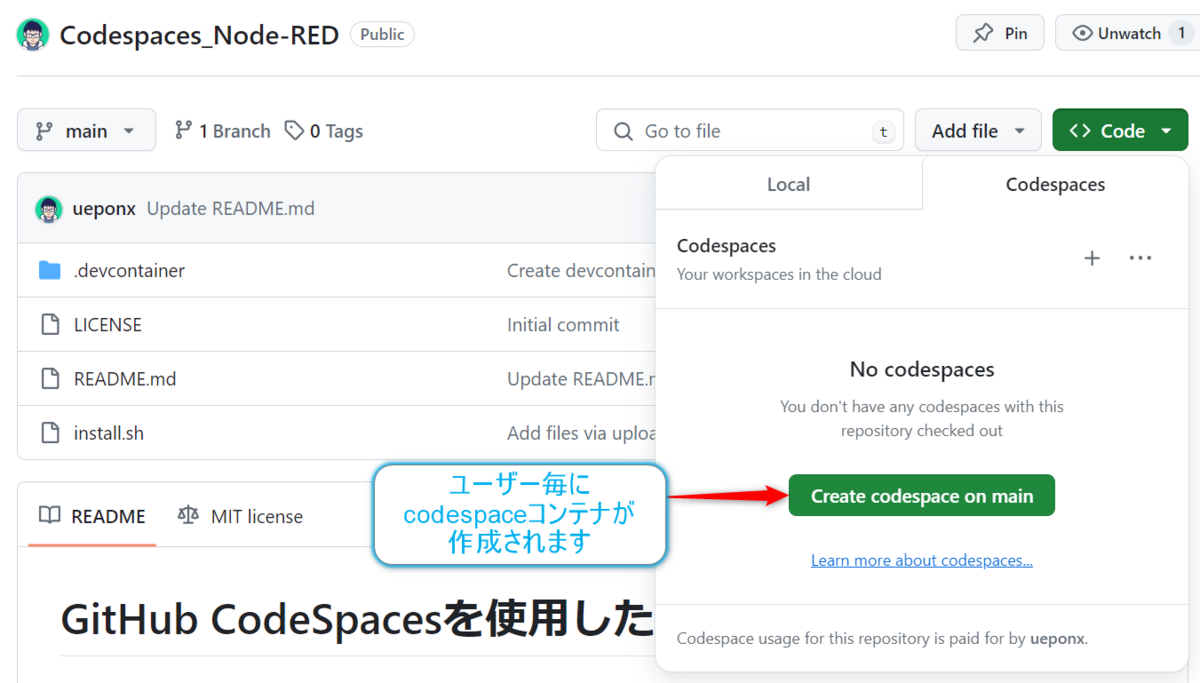Open the main branch selector dropdown

[x=86, y=130]
